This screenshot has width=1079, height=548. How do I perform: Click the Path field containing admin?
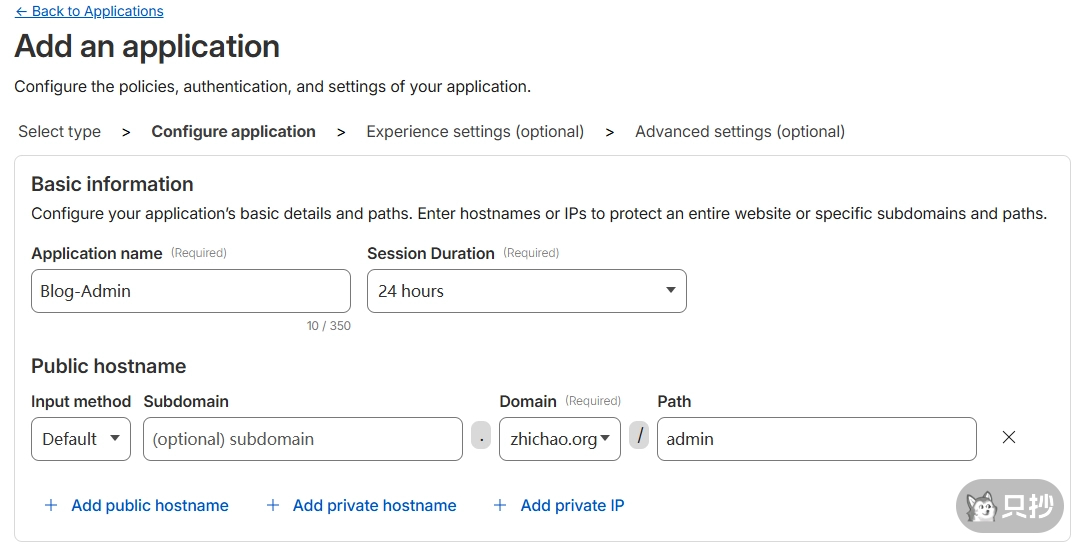click(x=815, y=439)
